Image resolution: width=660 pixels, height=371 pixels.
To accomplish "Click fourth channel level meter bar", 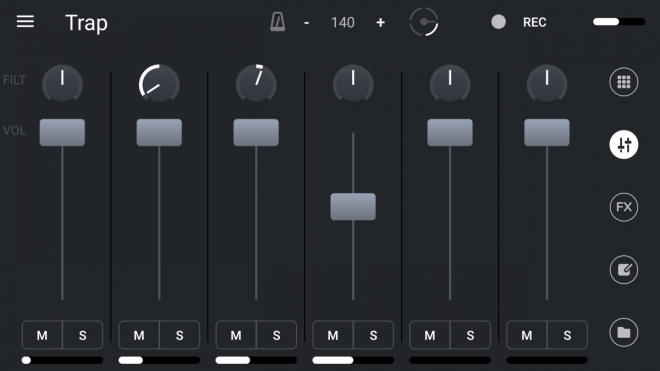I will (x=353, y=360).
